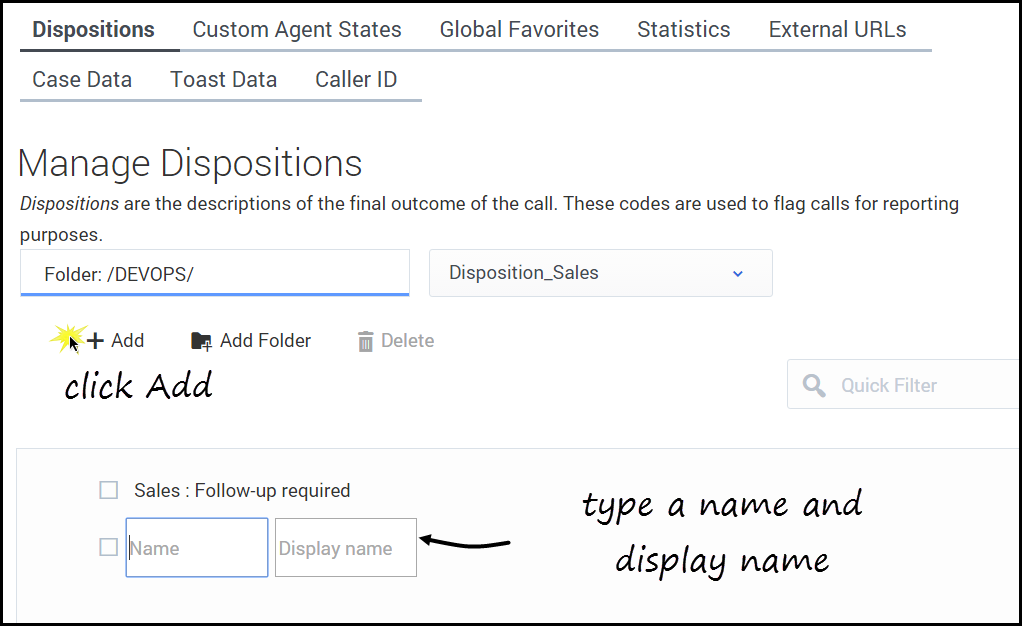Select the Sales : Follow-up required entry

tap(242, 490)
